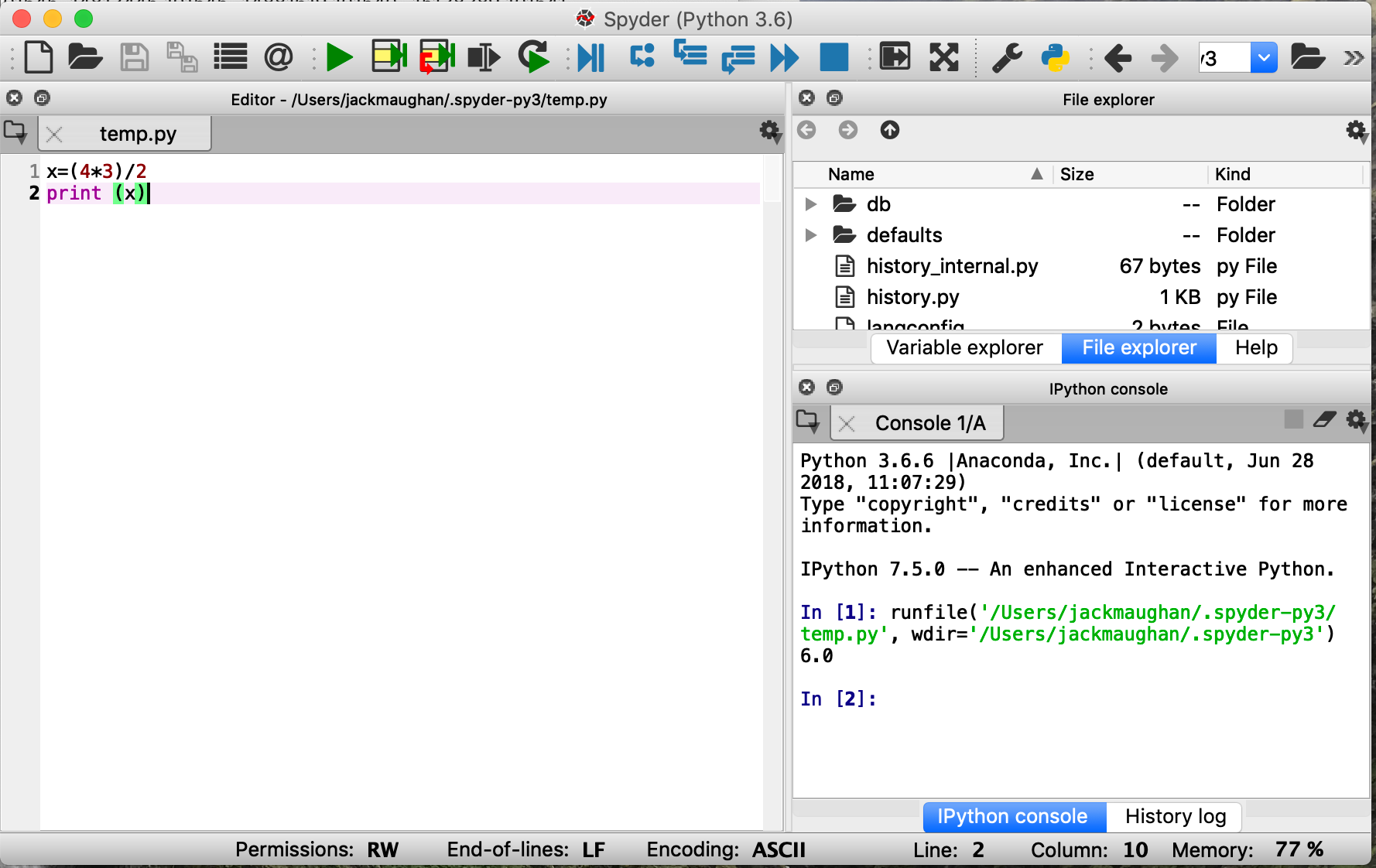Stop the debugger using the blue square
1376x868 pixels.
coord(834,56)
